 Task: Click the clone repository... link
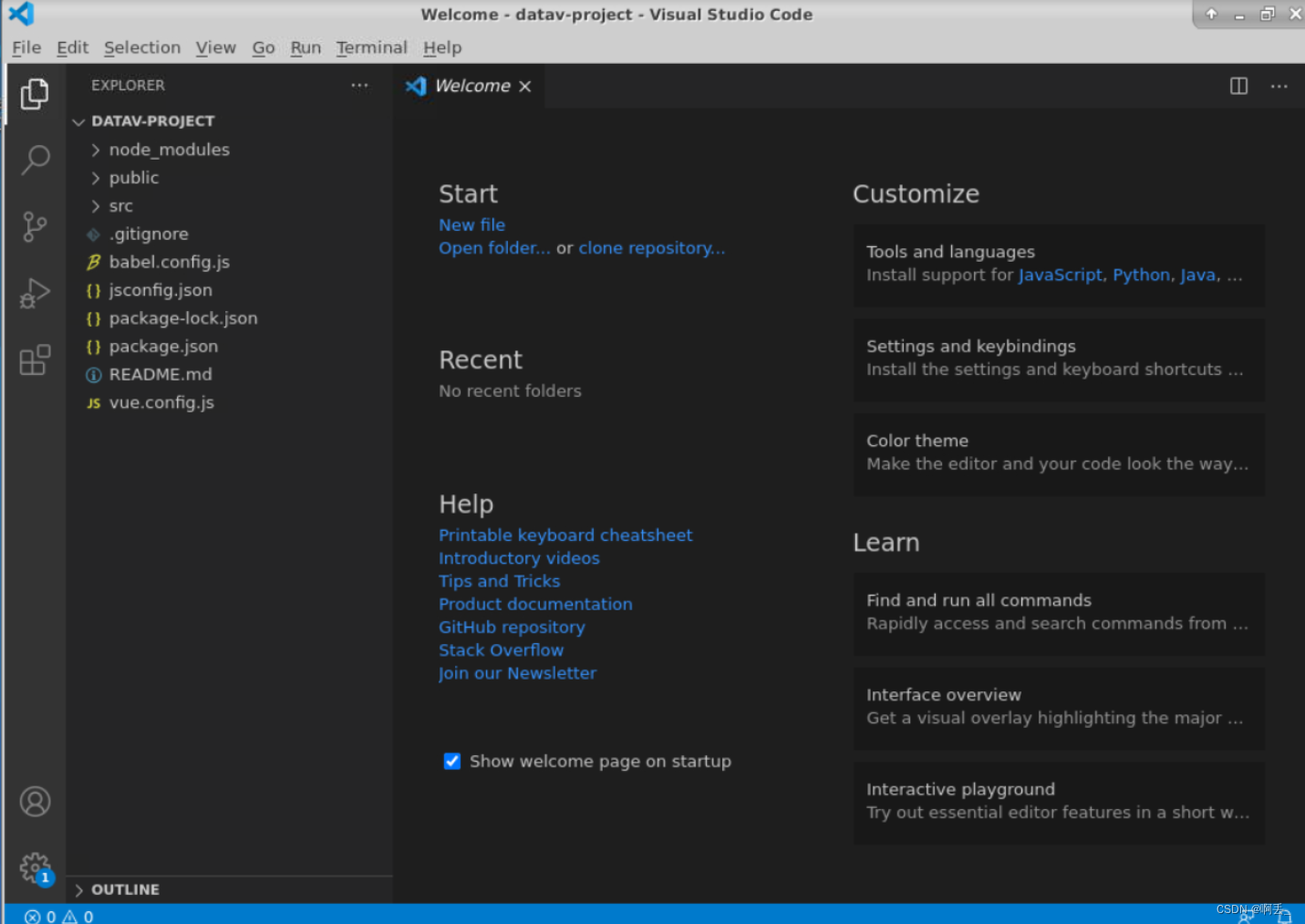[x=652, y=248]
